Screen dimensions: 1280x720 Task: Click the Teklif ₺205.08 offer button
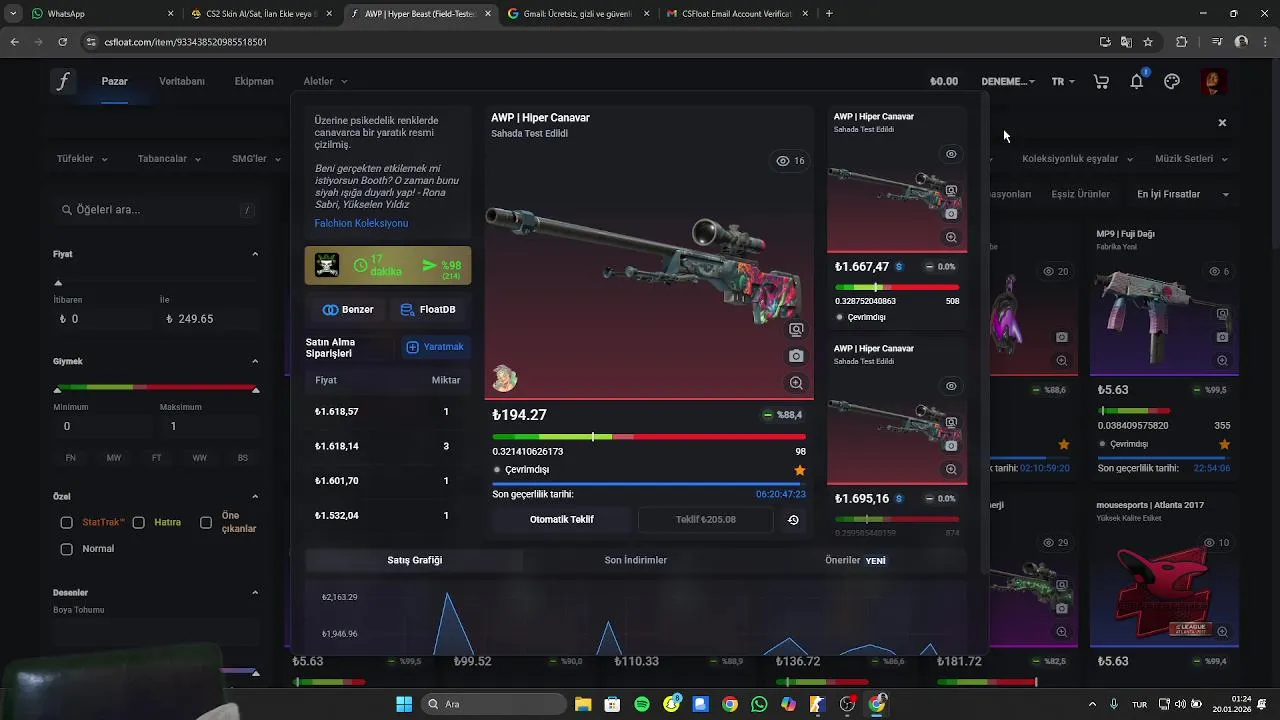coord(705,520)
